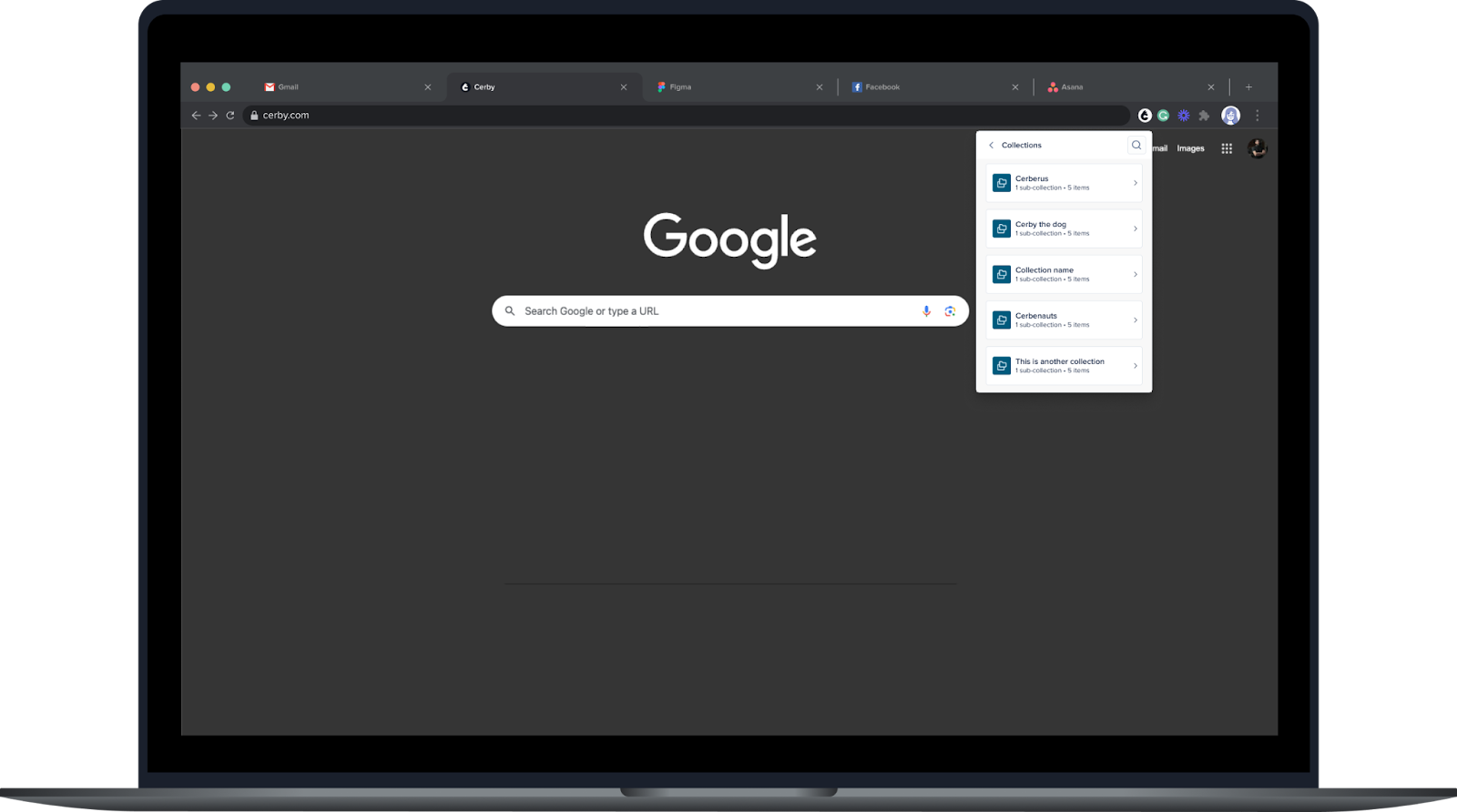Close the Gmail tab
This screenshot has height=812, width=1457.
428,87
